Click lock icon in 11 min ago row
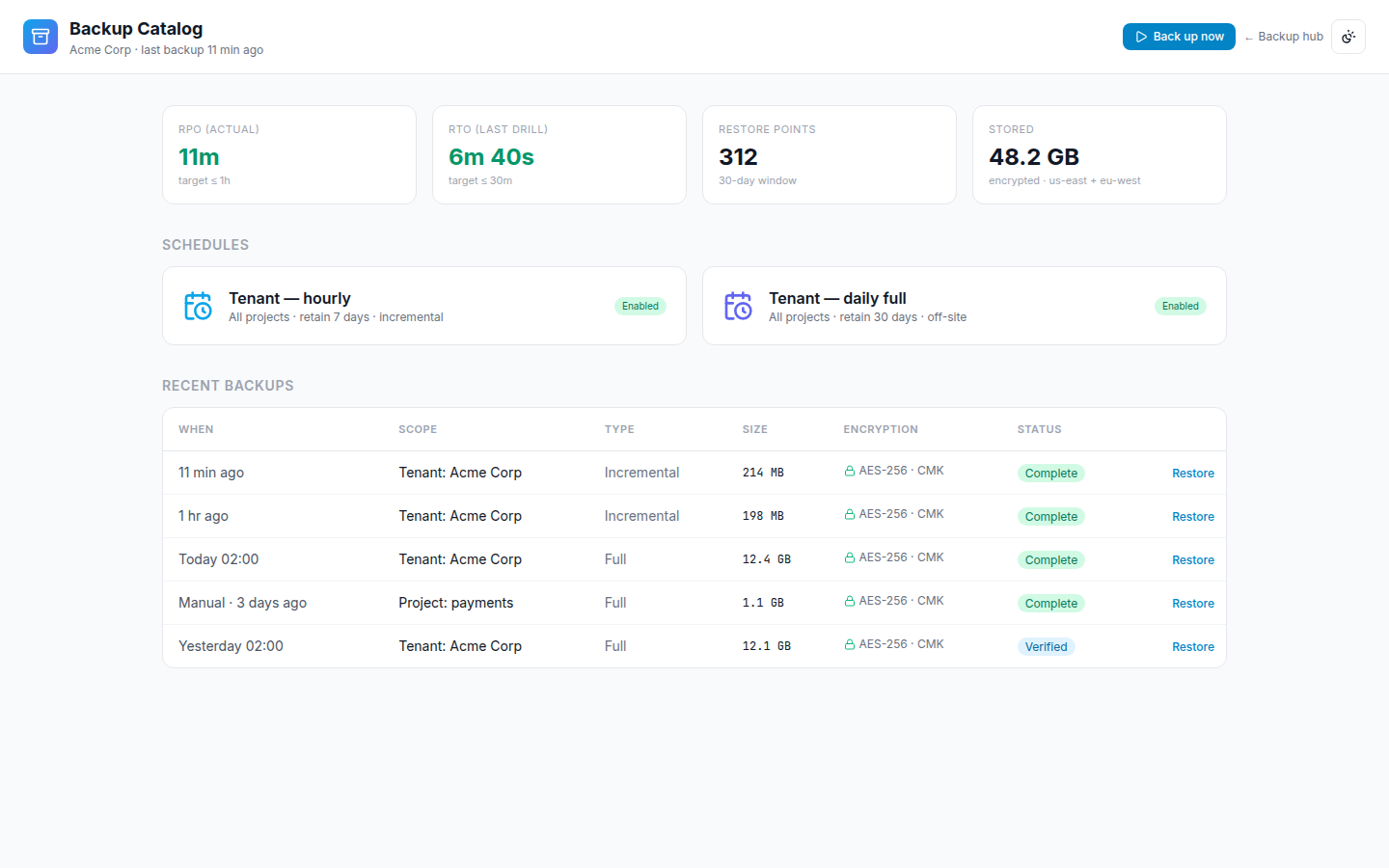1389x868 pixels. (850, 472)
